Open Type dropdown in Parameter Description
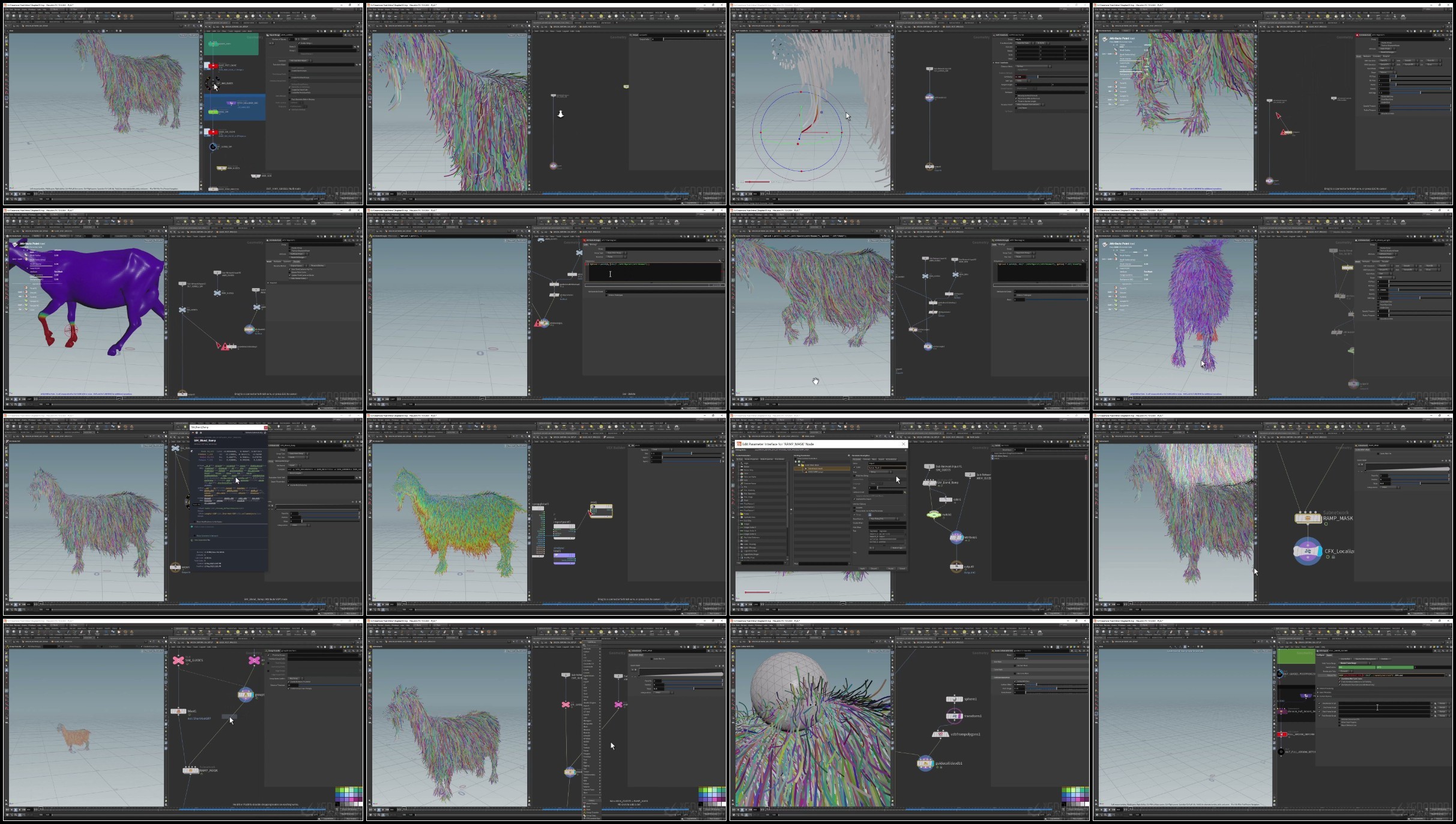Screen dimensions: 1456x824 (880, 472)
